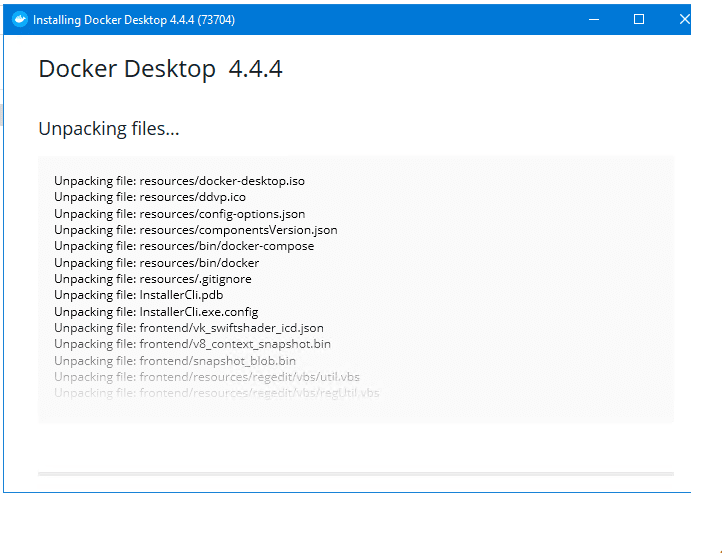Click the v8_context_snapshot.bin log line

pyautogui.click(x=192, y=344)
